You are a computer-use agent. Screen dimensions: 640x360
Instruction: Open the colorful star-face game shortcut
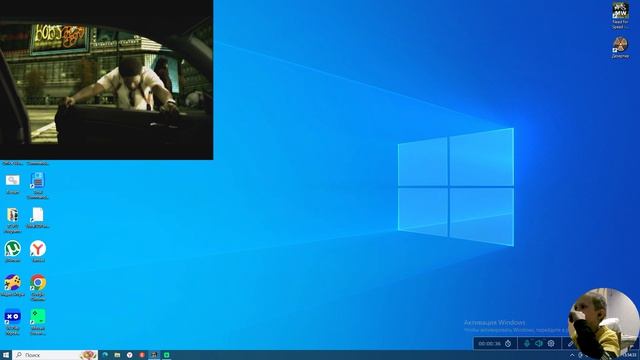click(x=13, y=283)
